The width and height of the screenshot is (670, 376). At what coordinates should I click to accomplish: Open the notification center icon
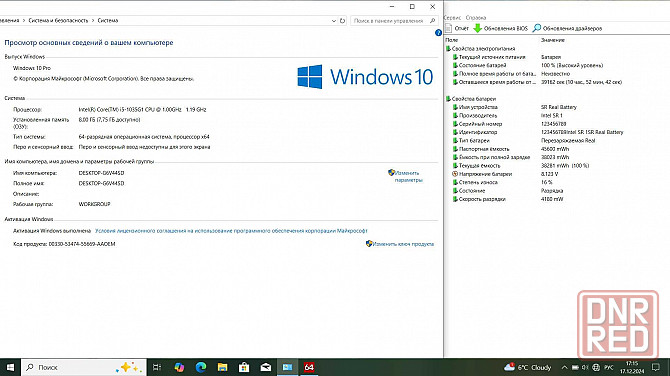[655, 367]
